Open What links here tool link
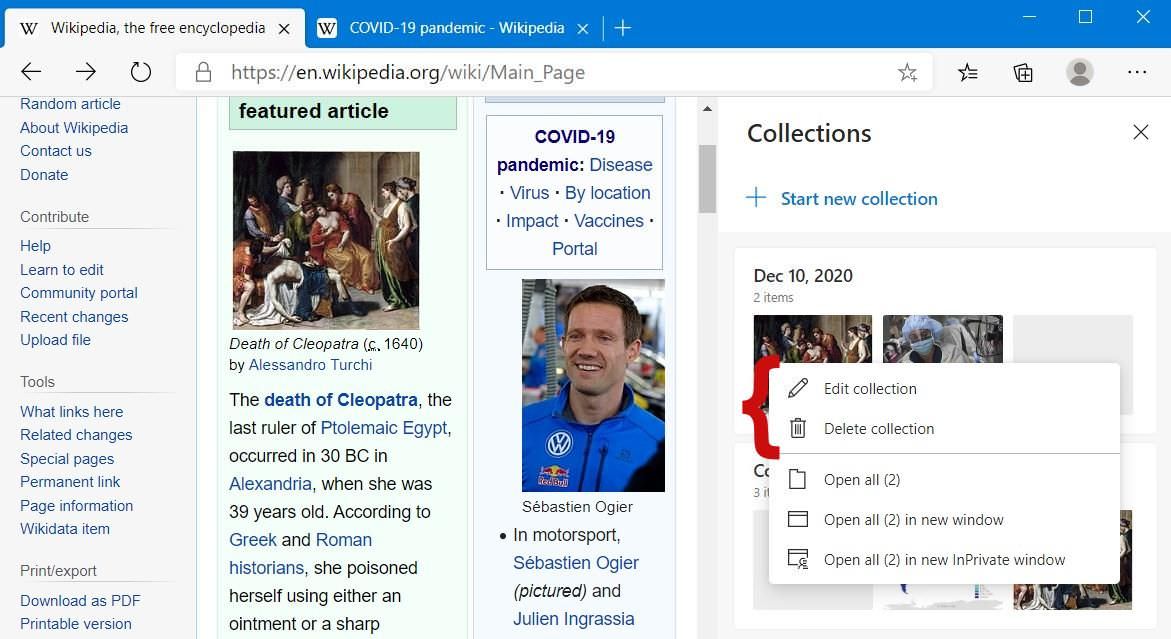Viewport: 1171px width, 639px height. coord(72,411)
